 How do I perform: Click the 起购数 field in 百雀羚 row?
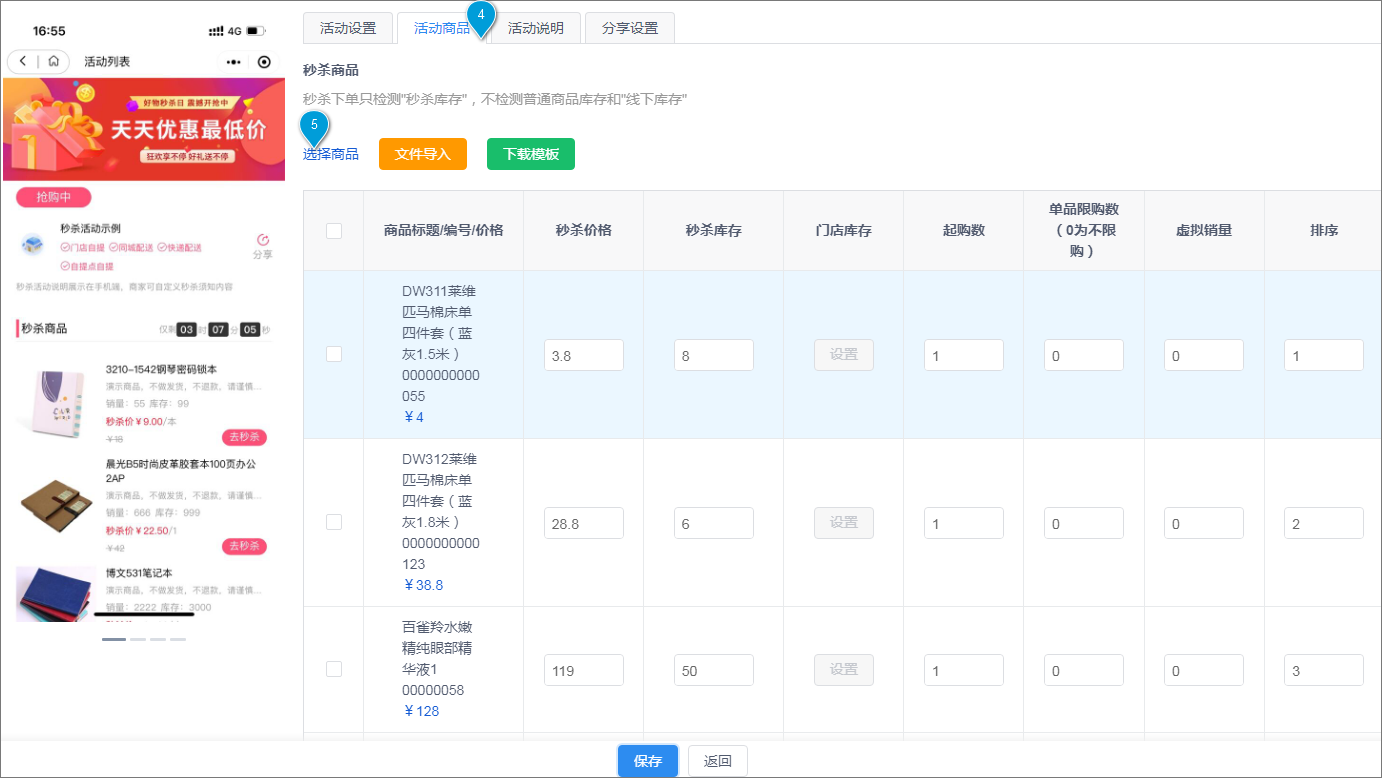[x=964, y=670]
